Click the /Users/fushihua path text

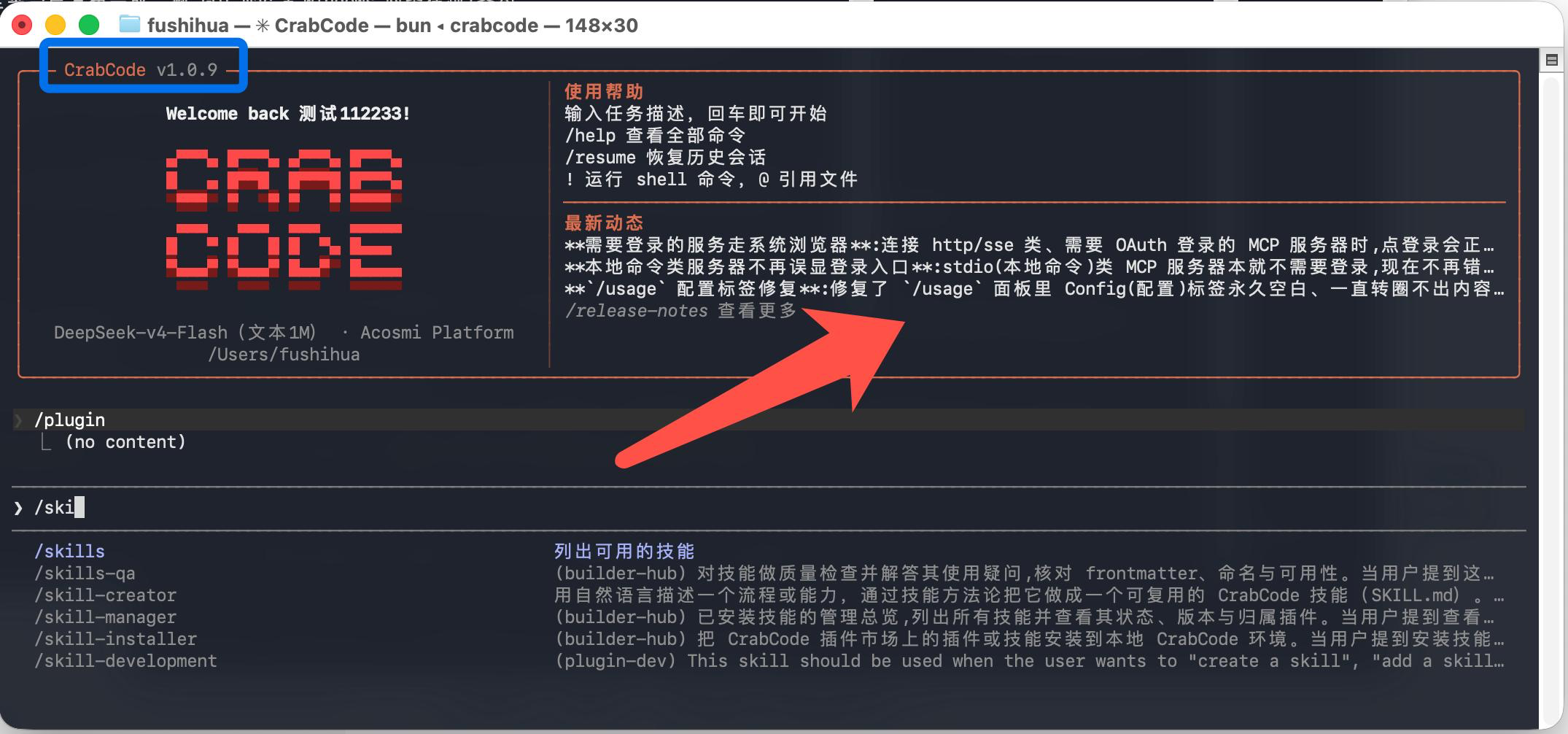pos(284,355)
